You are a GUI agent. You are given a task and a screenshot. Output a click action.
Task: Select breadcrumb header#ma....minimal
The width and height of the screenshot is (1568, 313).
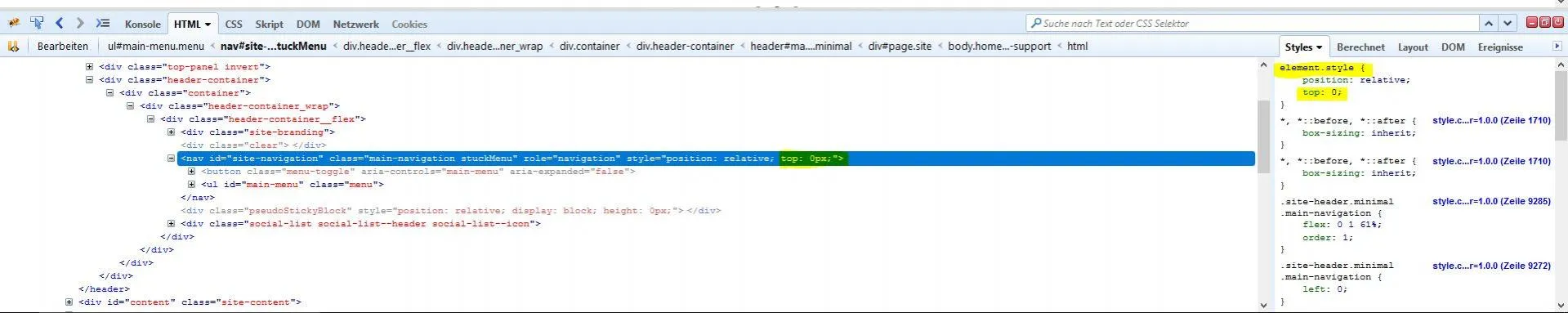pos(801,46)
